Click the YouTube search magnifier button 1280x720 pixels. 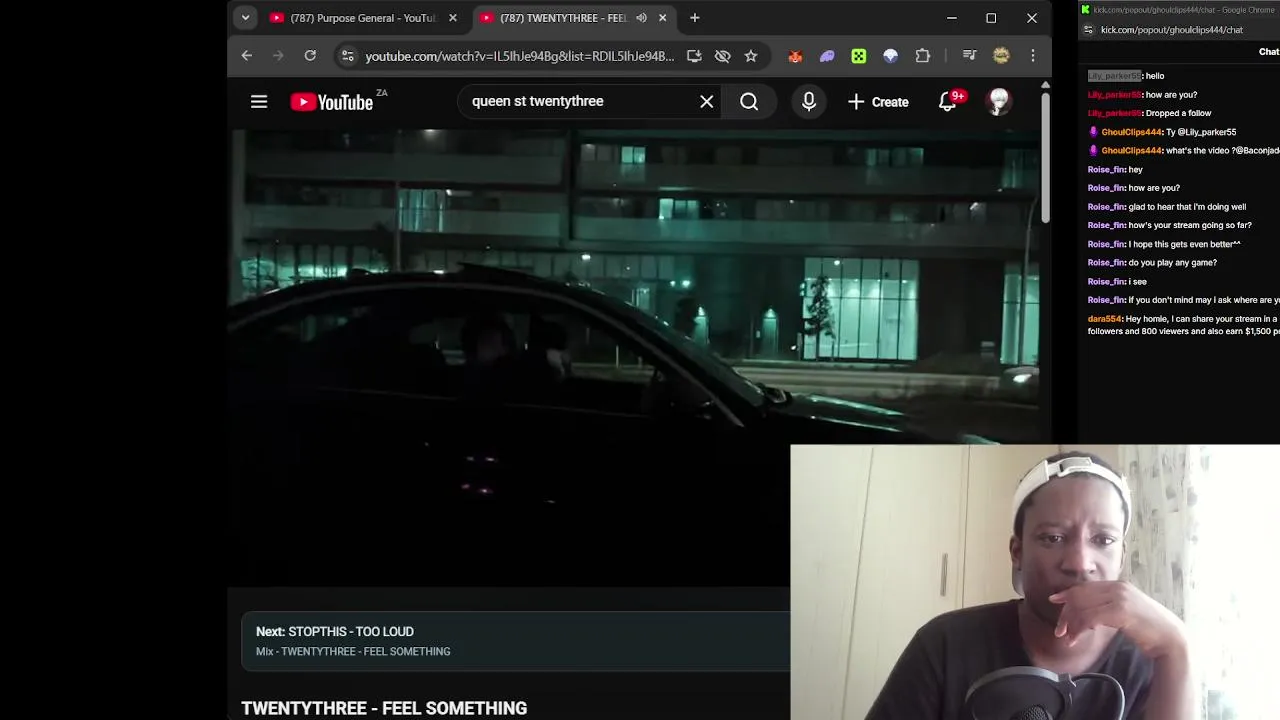(x=749, y=101)
